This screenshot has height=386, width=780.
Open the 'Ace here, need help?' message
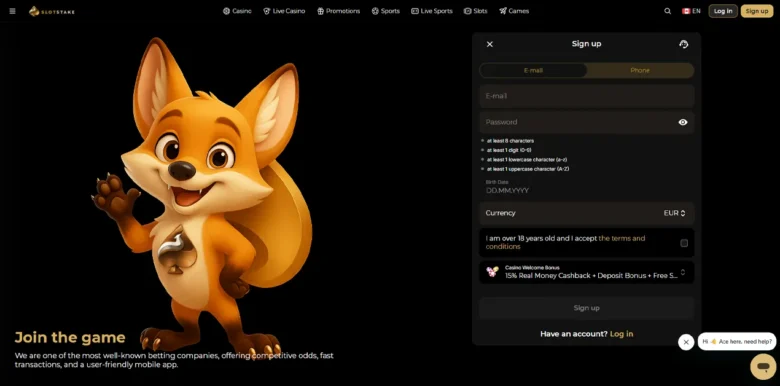click(737, 342)
